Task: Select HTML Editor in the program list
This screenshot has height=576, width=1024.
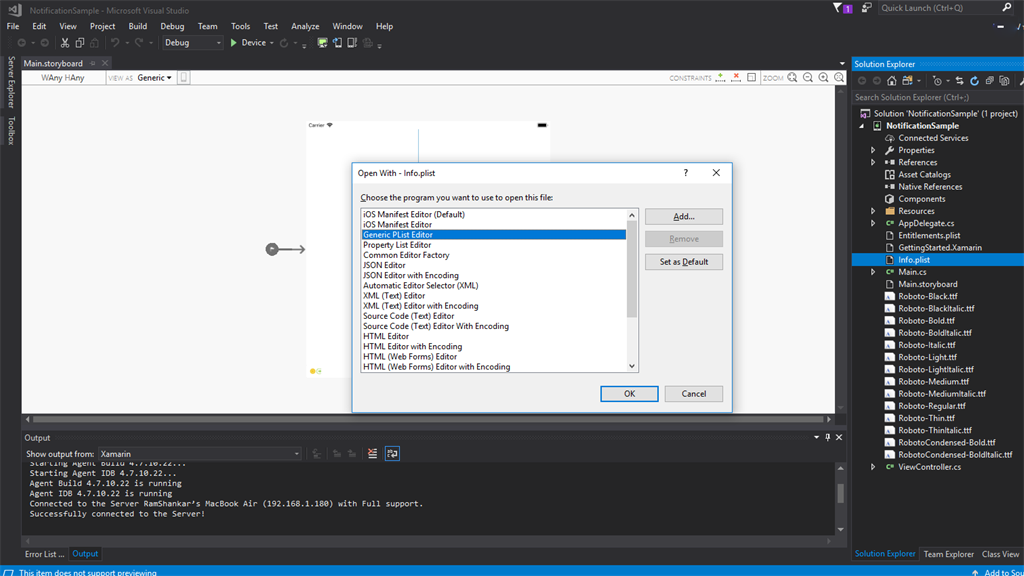Action: 493,336
